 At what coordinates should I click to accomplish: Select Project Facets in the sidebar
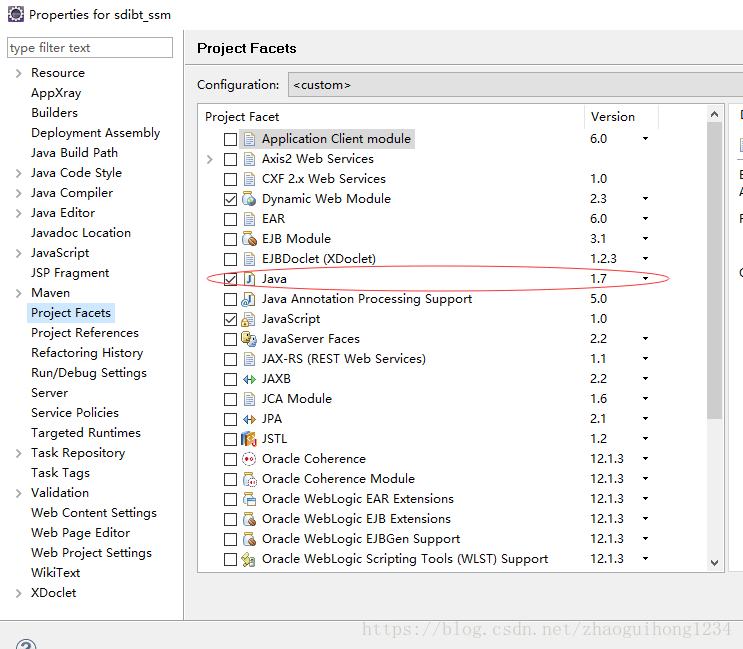[71, 313]
